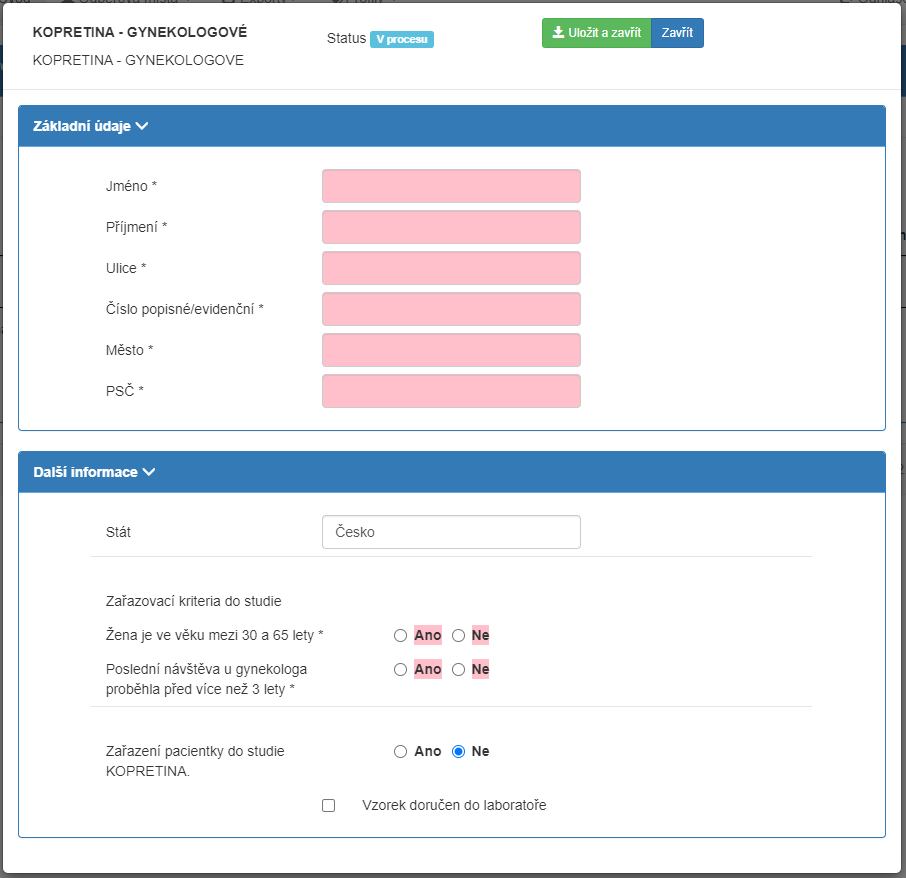Select the Číslo popisné/evidenční field
The height and width of the screenshot is (878, 906).
tap(451, 309)
